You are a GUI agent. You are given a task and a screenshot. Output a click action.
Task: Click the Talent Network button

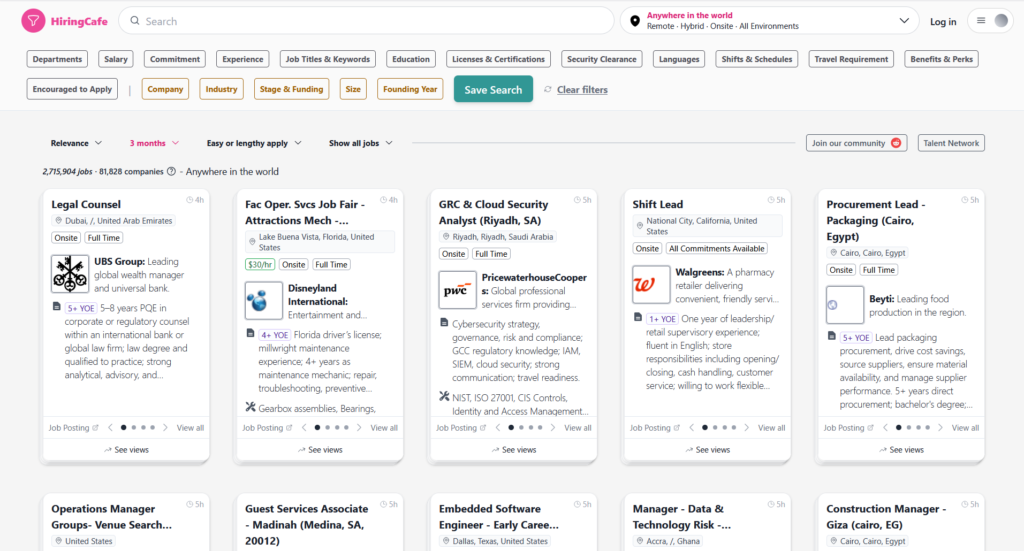pyautogui.click(x=951, y=143)
